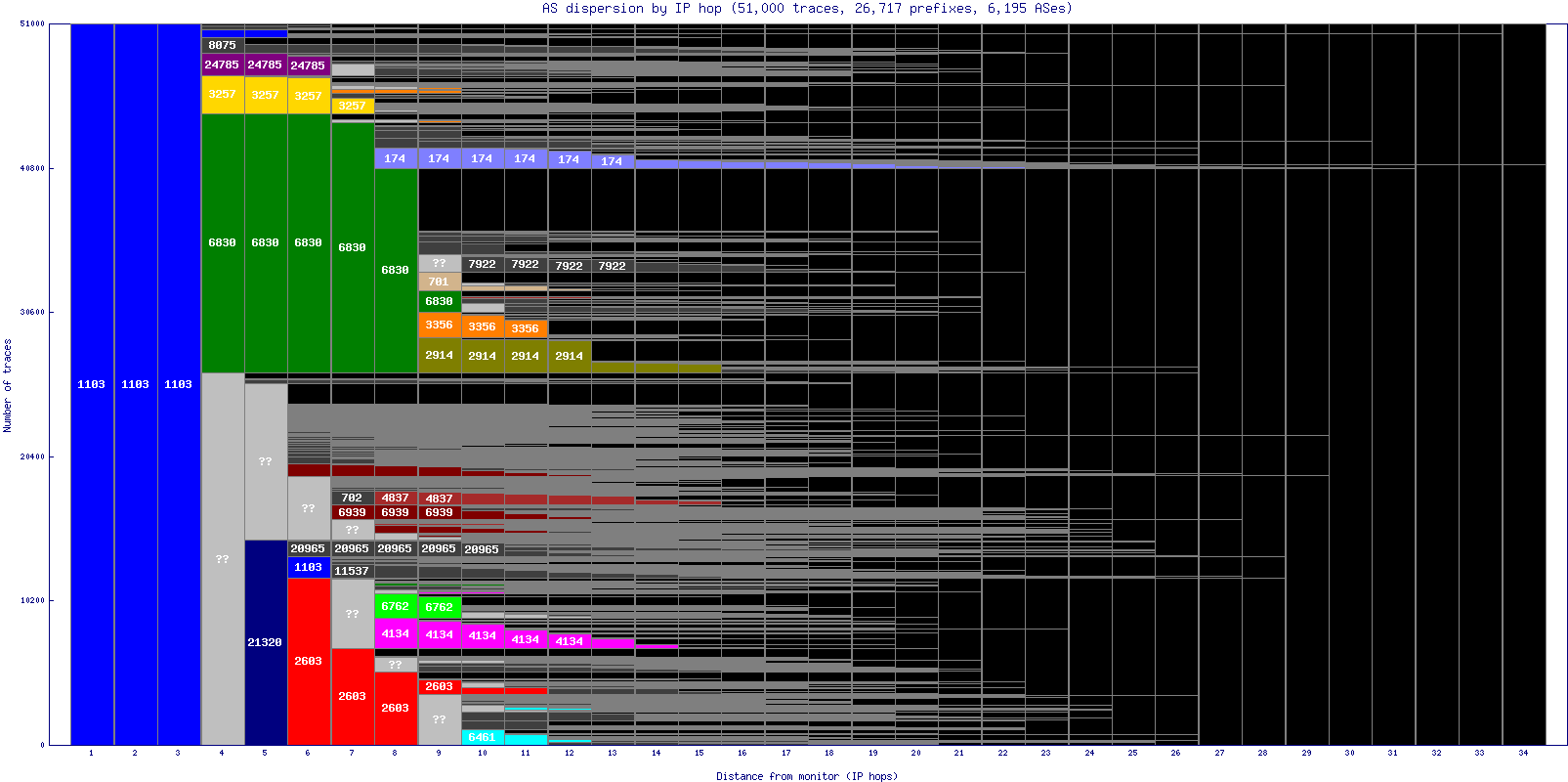Click the purple 24785 block in hop 6 column

pos(308,65)
